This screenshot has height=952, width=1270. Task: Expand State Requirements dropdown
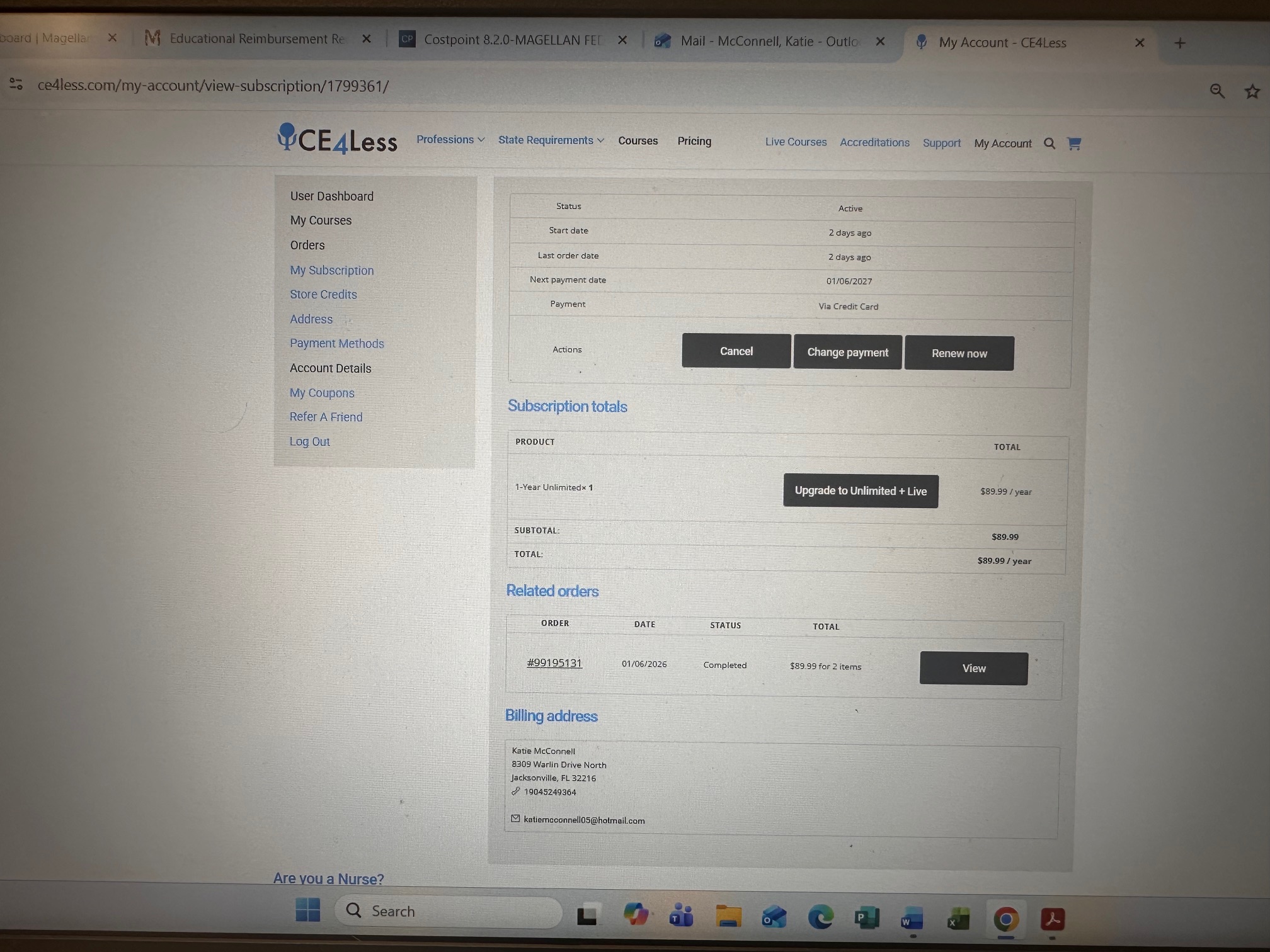coord(551,140)
